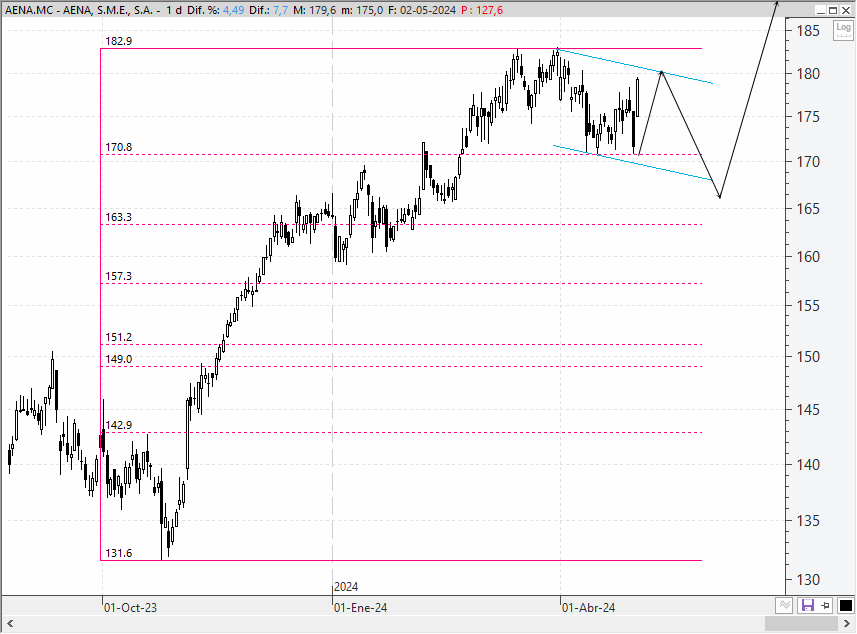This screenshot has height=634, width=857.
Task: Click the 170 price axis label
Action: [808, 162]
